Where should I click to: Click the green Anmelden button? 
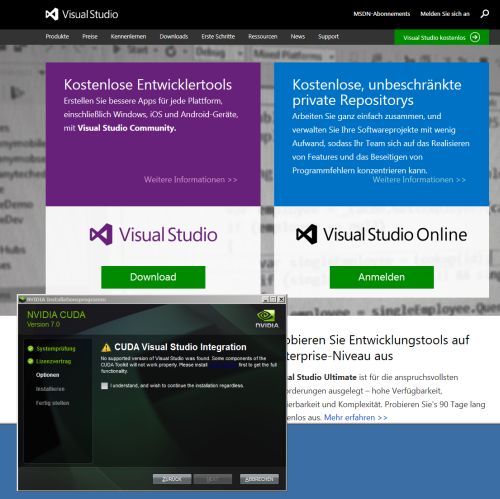tap(382, 277)
